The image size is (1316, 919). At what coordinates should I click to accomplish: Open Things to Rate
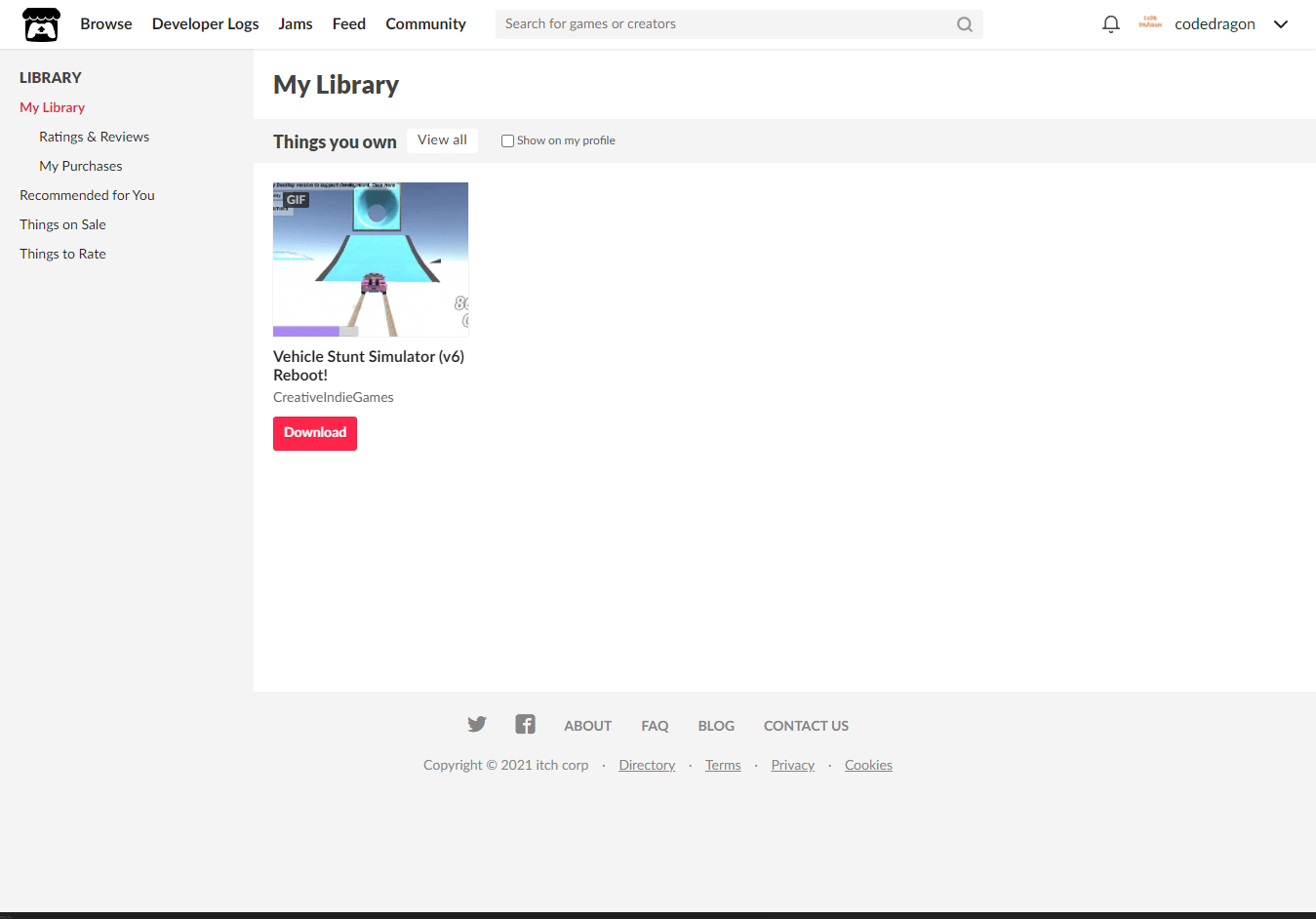pyautogui.click(x=63, y=254)
